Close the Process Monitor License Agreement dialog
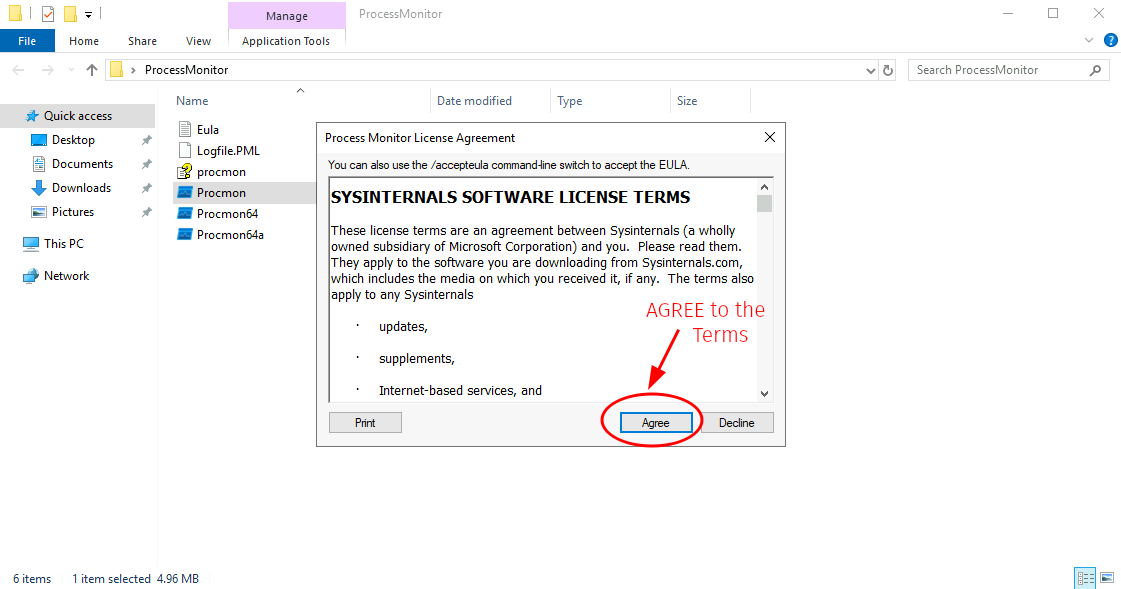1121x589 pixels. tap(769, 138)
